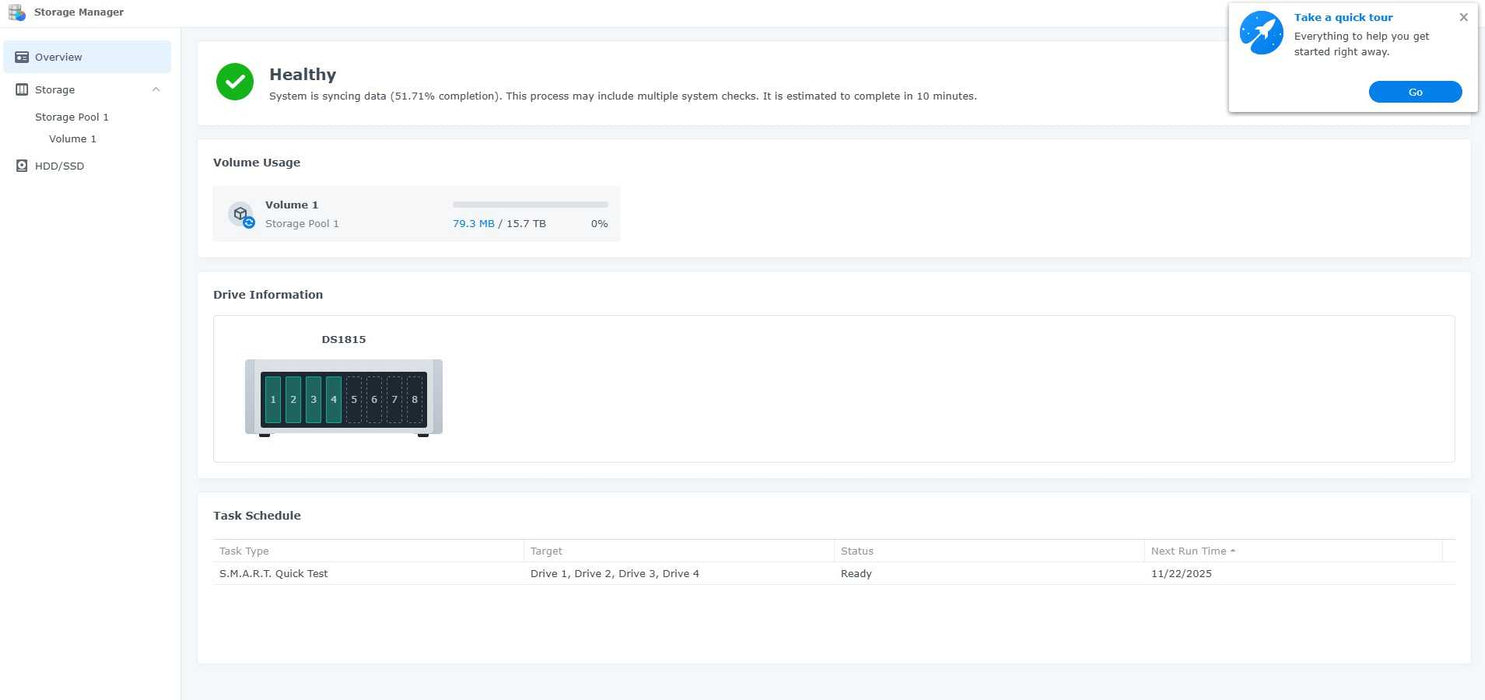Select Volume 1 under Storage Pool 1

coord(72,138)
